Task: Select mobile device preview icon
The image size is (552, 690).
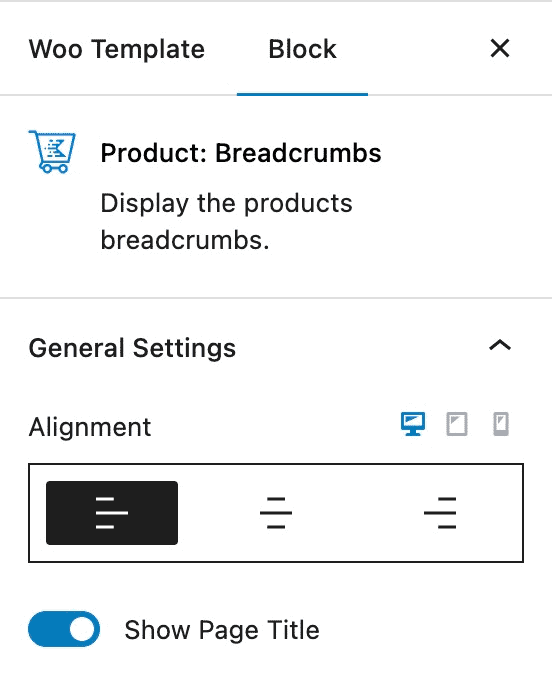Action: 501,424
